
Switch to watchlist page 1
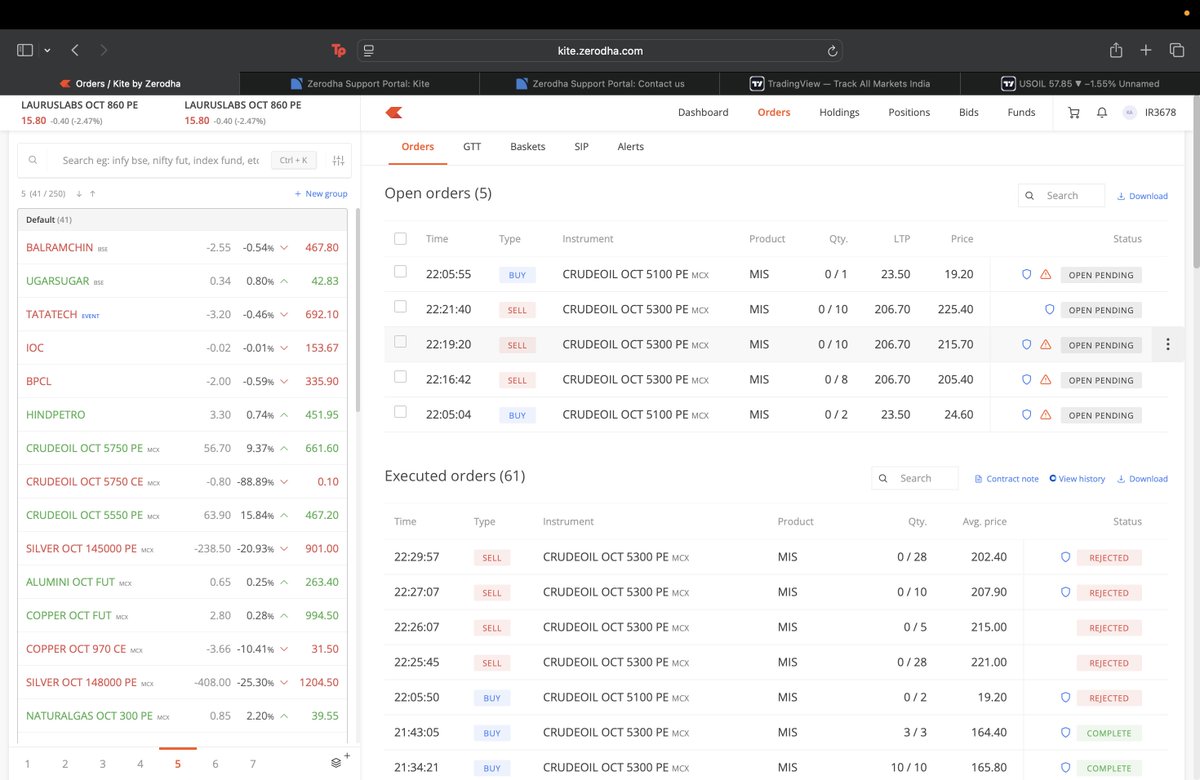(x=27, y=764)
